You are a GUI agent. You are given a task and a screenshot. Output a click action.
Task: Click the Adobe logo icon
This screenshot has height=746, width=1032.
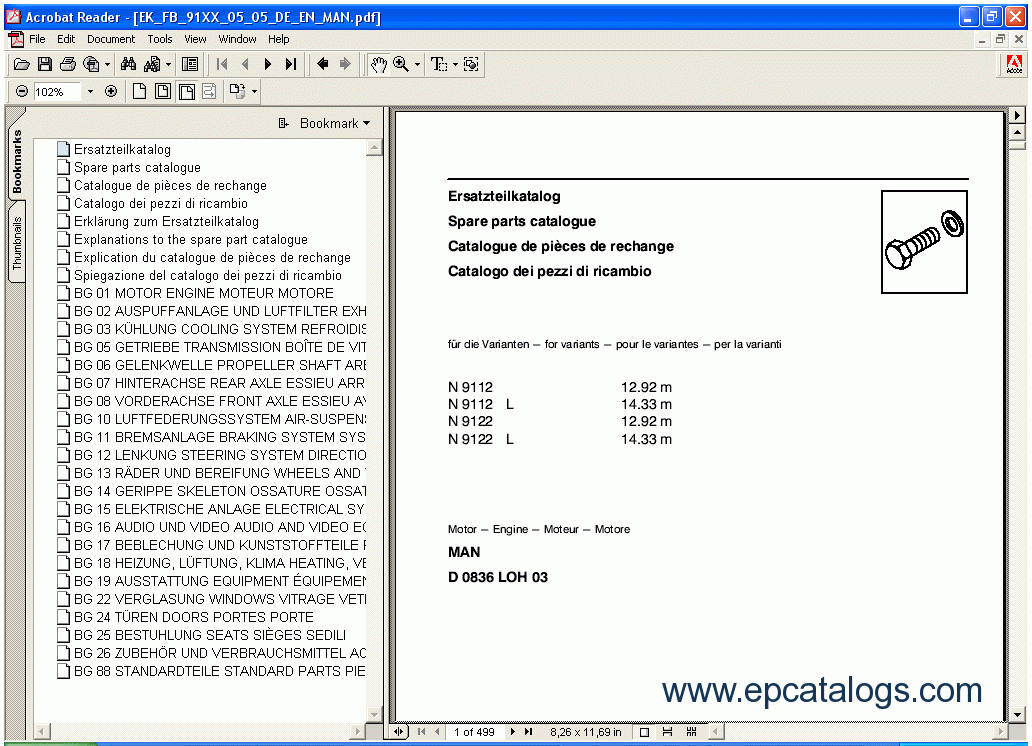pos(1014,65)
